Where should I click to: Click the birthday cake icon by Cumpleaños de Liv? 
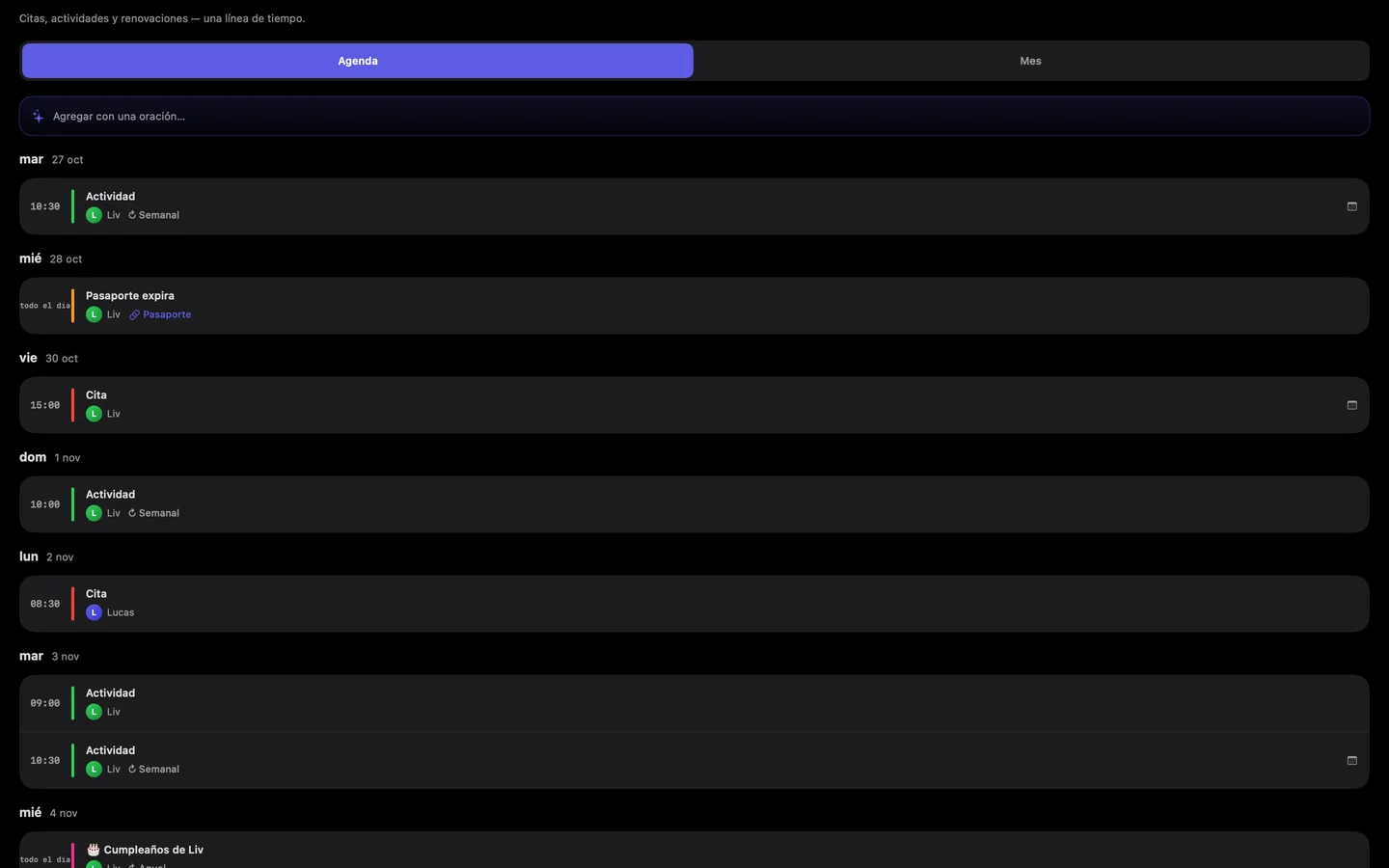(94, 850)
